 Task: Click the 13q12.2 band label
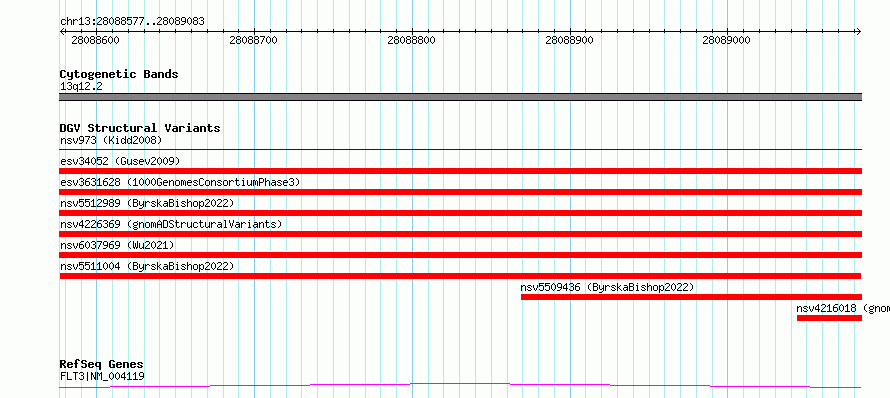pyautogui.click(x=81, y=86)
